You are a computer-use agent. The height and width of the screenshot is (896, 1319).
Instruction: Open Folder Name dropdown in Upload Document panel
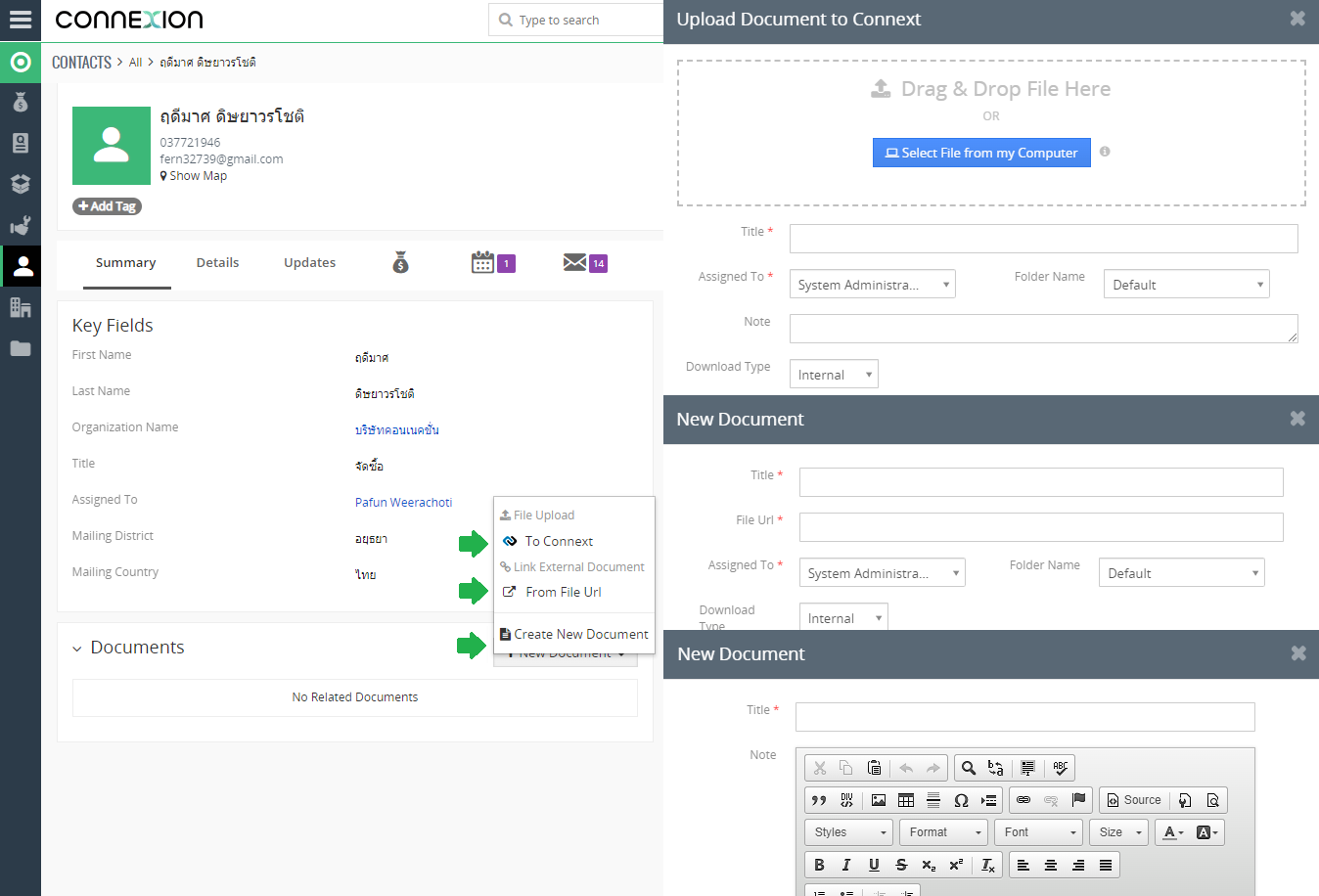pos(1186,285)
